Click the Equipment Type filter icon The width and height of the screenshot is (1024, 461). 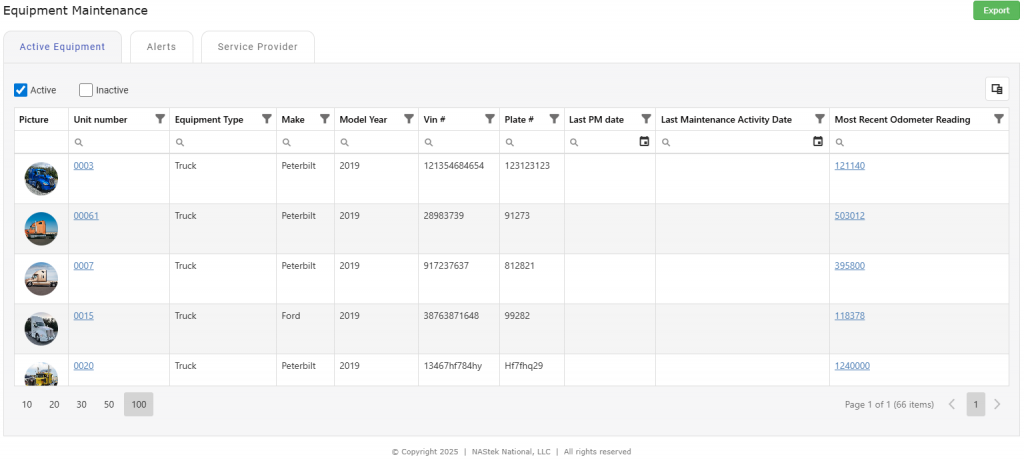[266, 119]
